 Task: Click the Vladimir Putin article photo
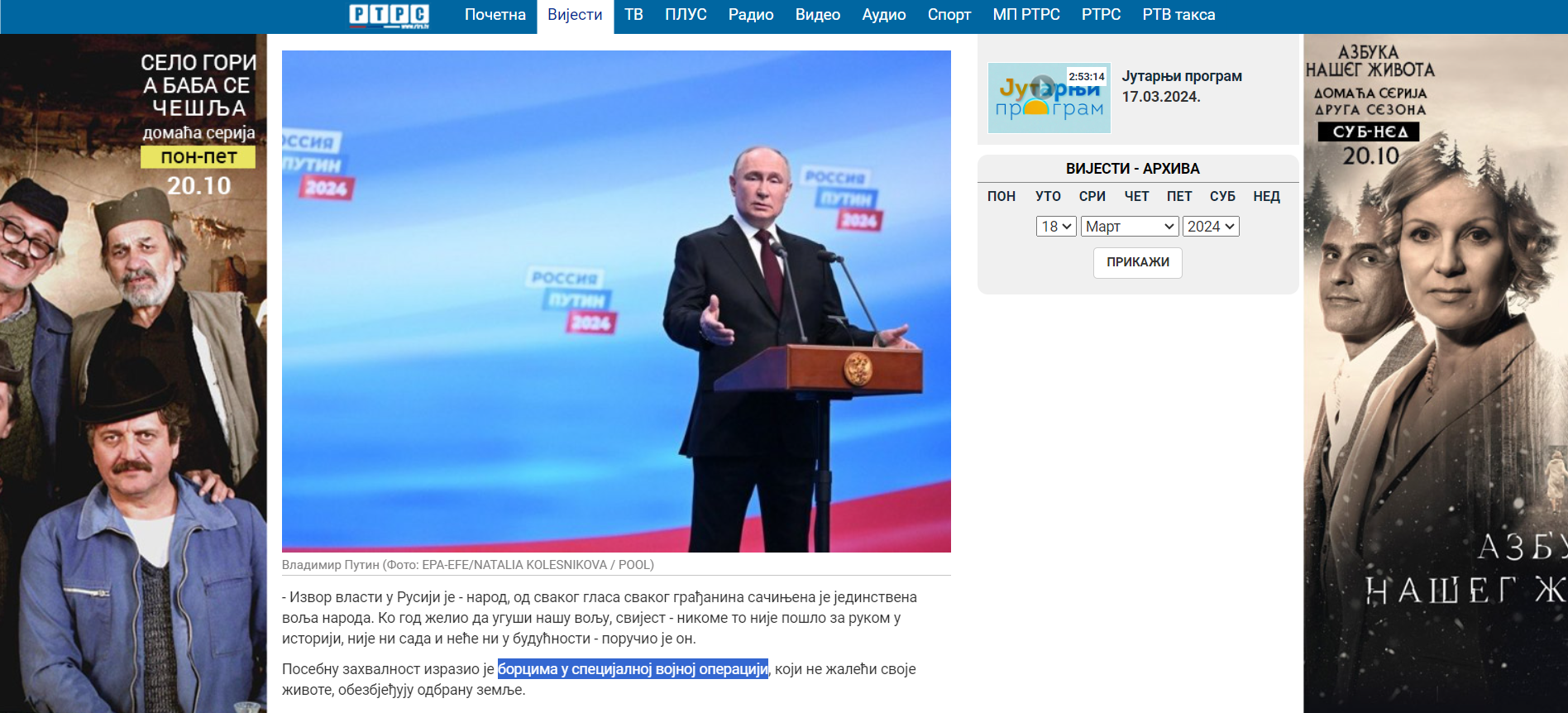point(616,301)
